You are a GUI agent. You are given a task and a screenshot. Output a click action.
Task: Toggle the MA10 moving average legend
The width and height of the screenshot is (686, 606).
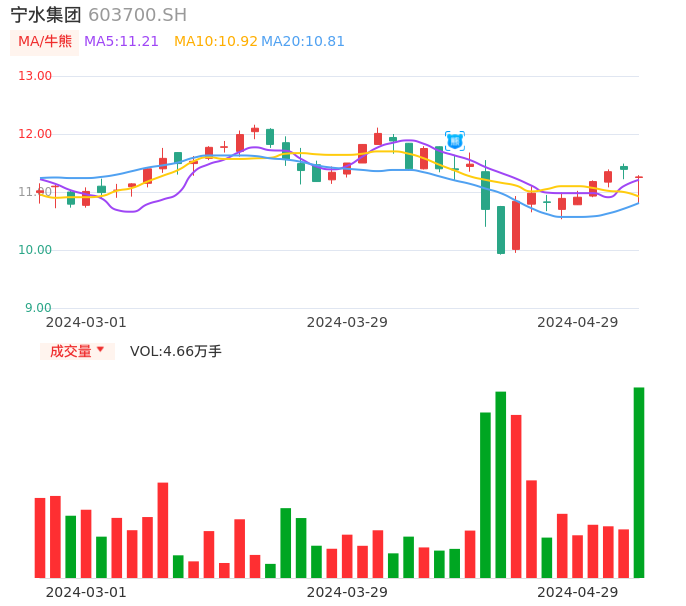215,42
